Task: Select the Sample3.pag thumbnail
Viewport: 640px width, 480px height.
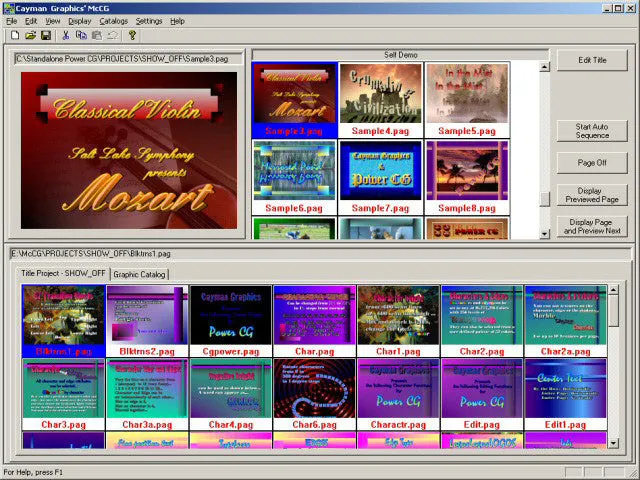Action: pos(295,100)
